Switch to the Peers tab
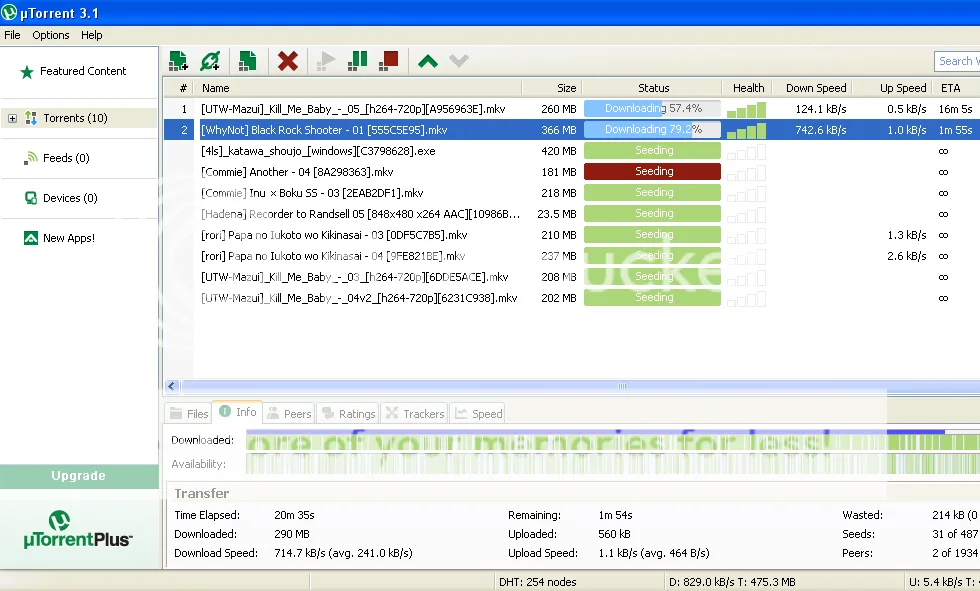This screenshot has width=980, height=591. (x=289, y=414)
